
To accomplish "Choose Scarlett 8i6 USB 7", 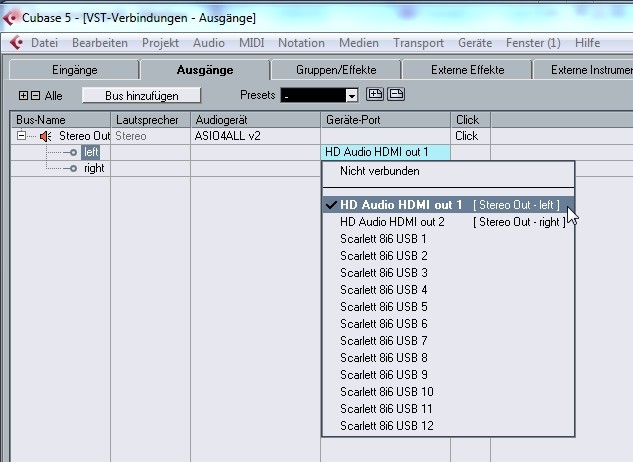I will 448,340.
